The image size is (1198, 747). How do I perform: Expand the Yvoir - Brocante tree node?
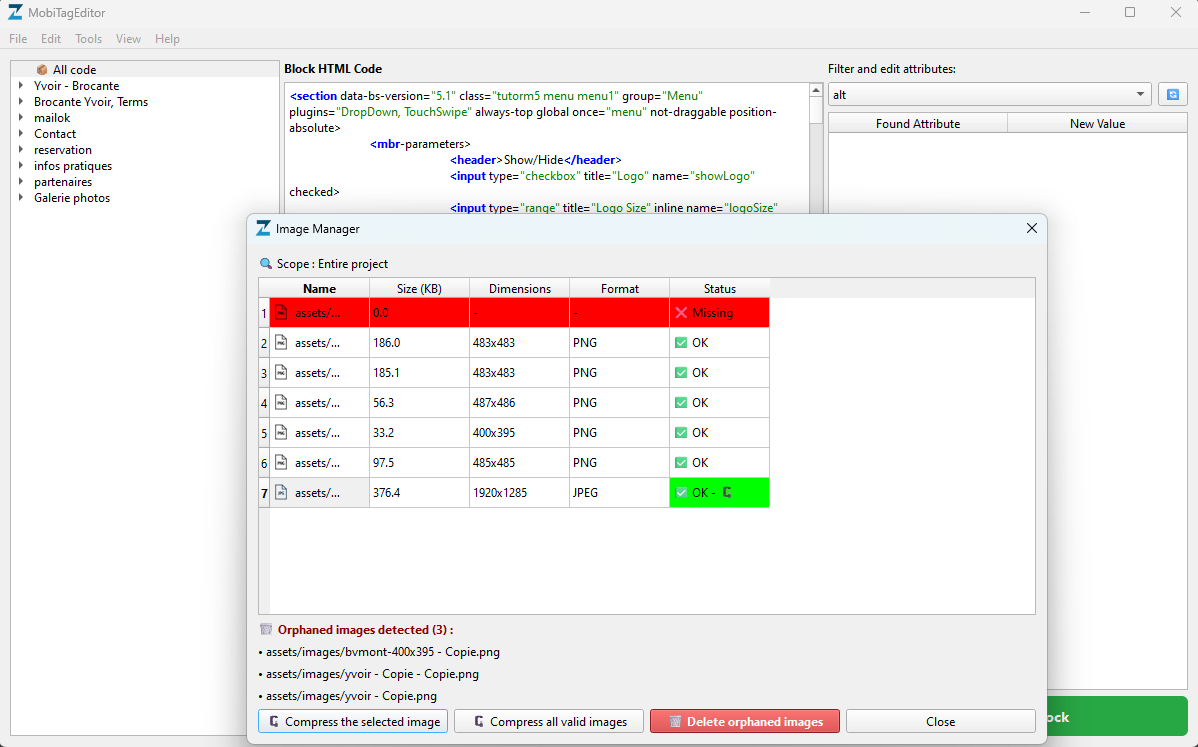[21, 86]
